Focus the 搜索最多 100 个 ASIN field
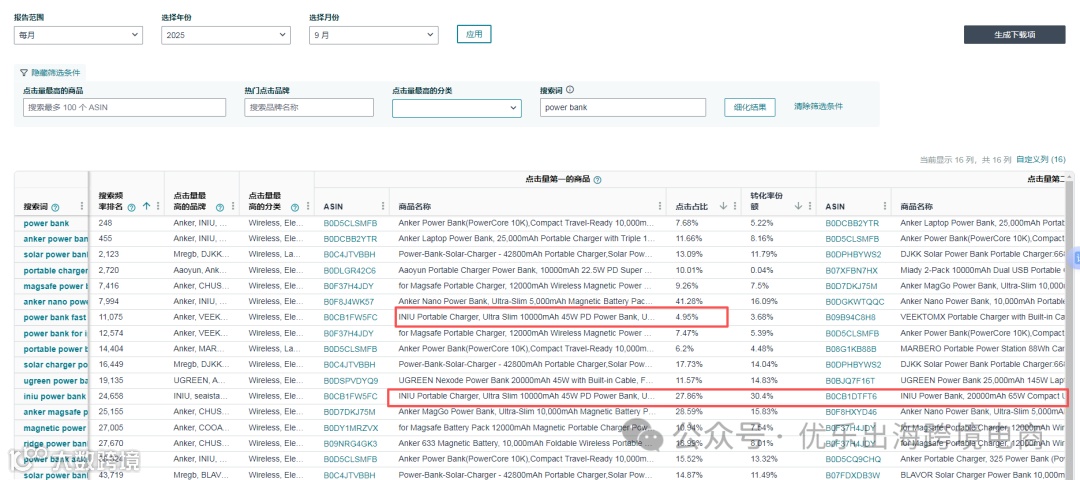Screen dimensions: 1080x480 point(124,107)
